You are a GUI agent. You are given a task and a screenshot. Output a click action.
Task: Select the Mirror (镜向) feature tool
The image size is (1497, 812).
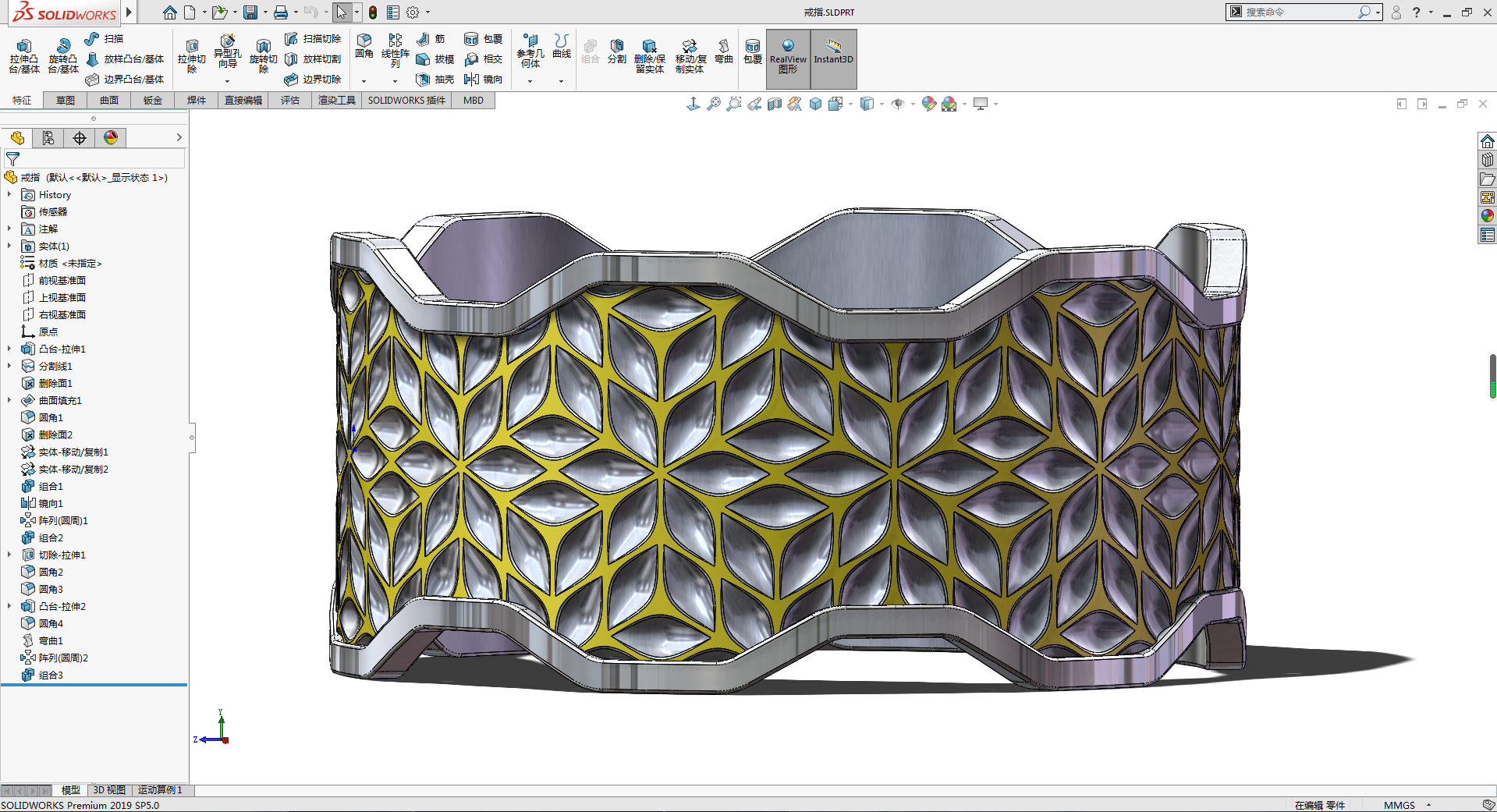(x=483, y=79)
